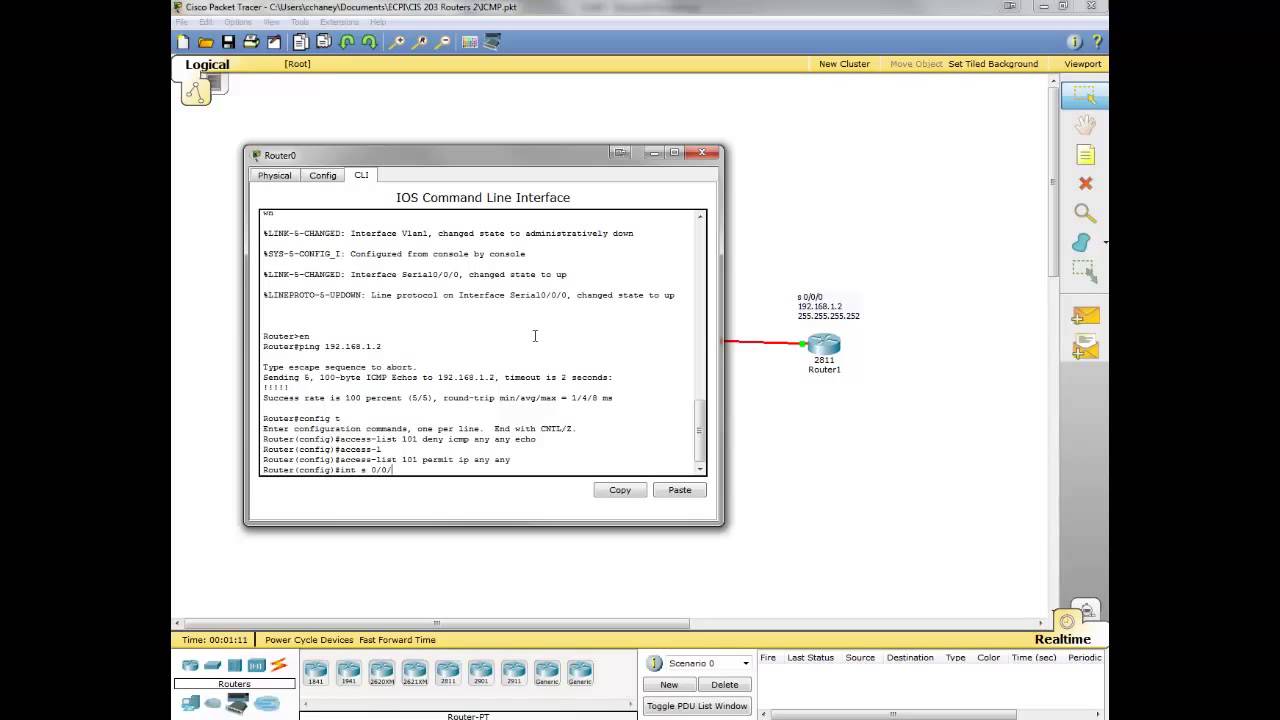
Task: Choose the Inspect magnifier tool
Action: point(1085,213)
